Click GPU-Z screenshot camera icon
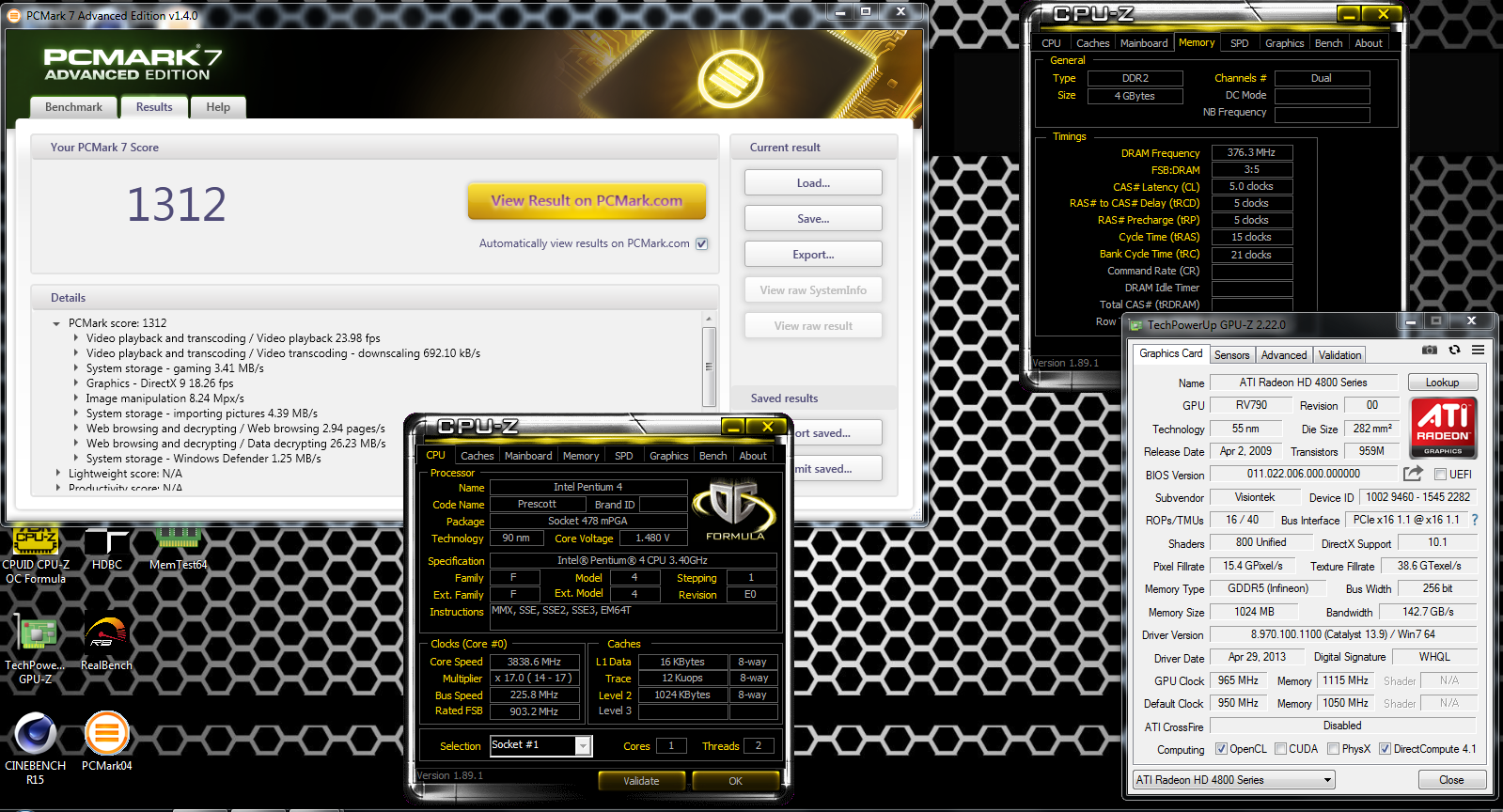1503x812 pixels. point(1430,350)
